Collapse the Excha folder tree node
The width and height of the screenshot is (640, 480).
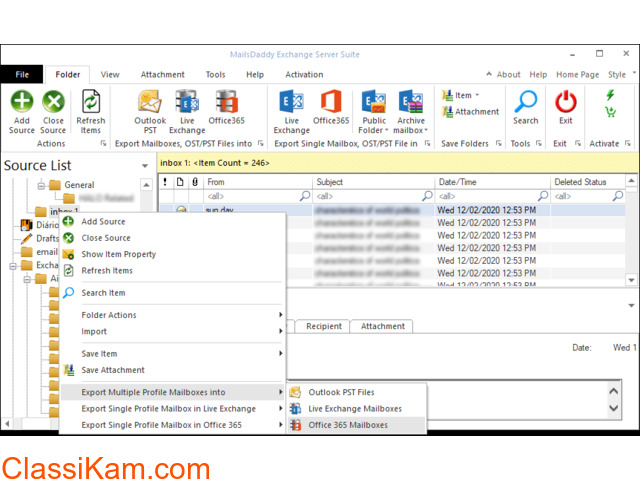13,266
